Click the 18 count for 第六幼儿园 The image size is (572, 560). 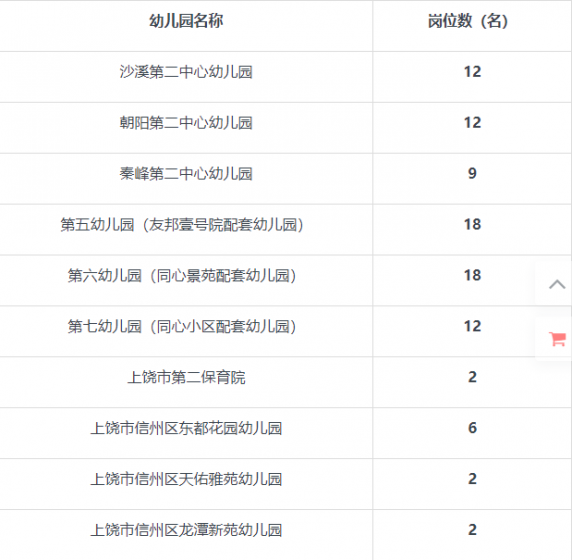[x=472, y=275]
